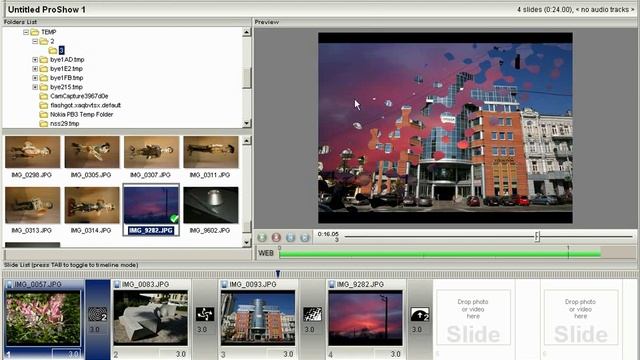The image size is (640, 360).
Task: Select slide 2 stone sculpture IMG_0083.JPG
Action: pos(151,318)
